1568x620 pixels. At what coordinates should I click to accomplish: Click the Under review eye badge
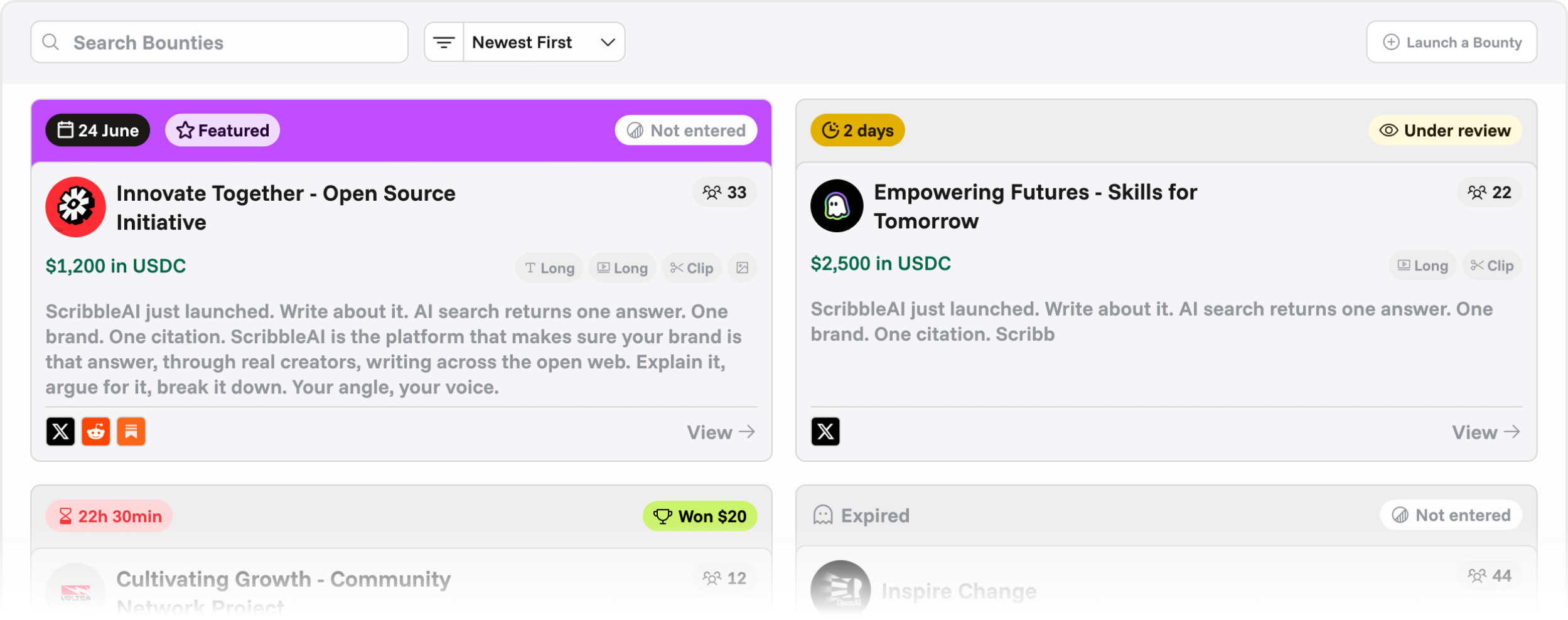[x=1445, y=130]
